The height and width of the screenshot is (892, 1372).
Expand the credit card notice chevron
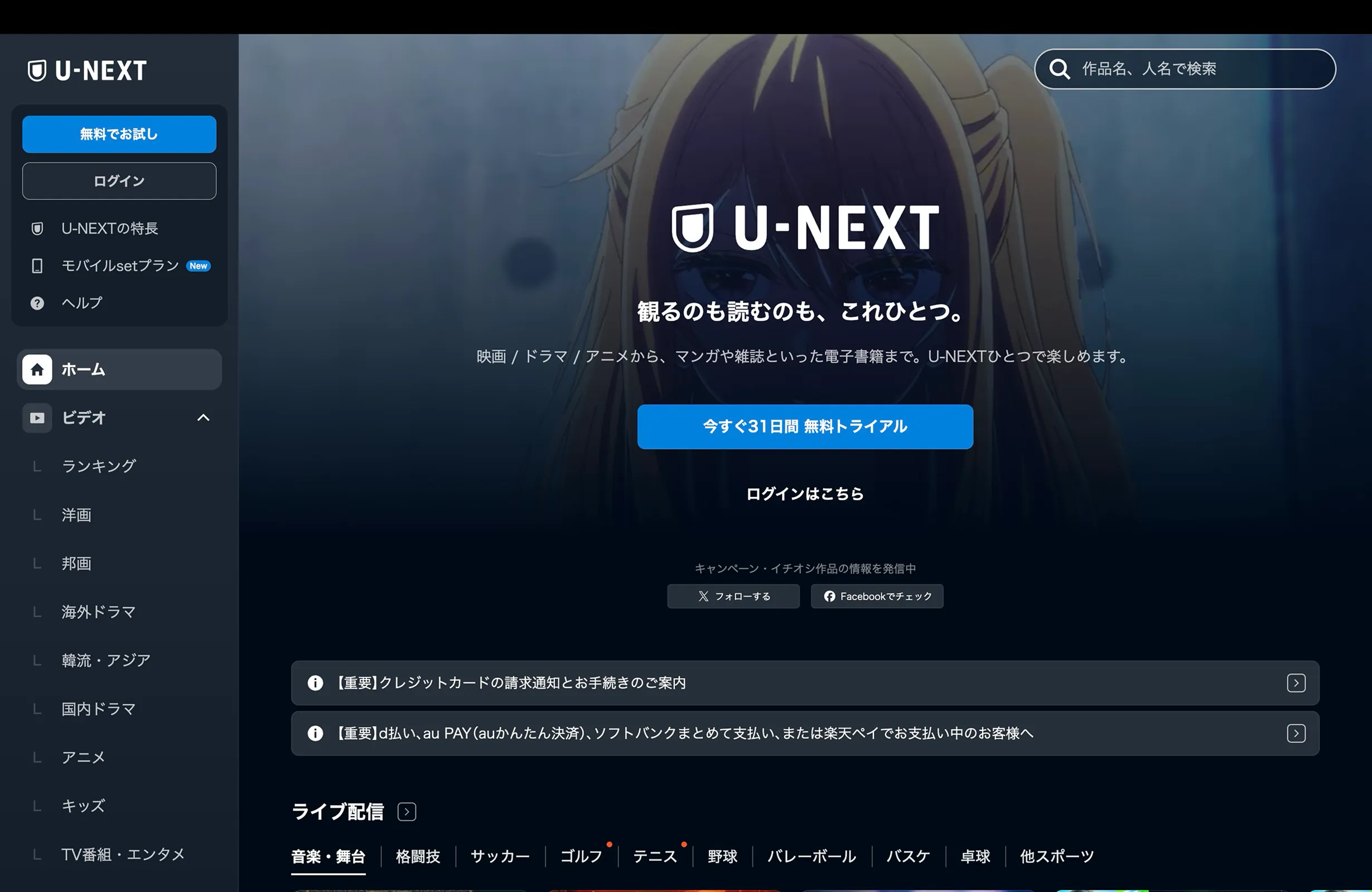coord(1297,683)
